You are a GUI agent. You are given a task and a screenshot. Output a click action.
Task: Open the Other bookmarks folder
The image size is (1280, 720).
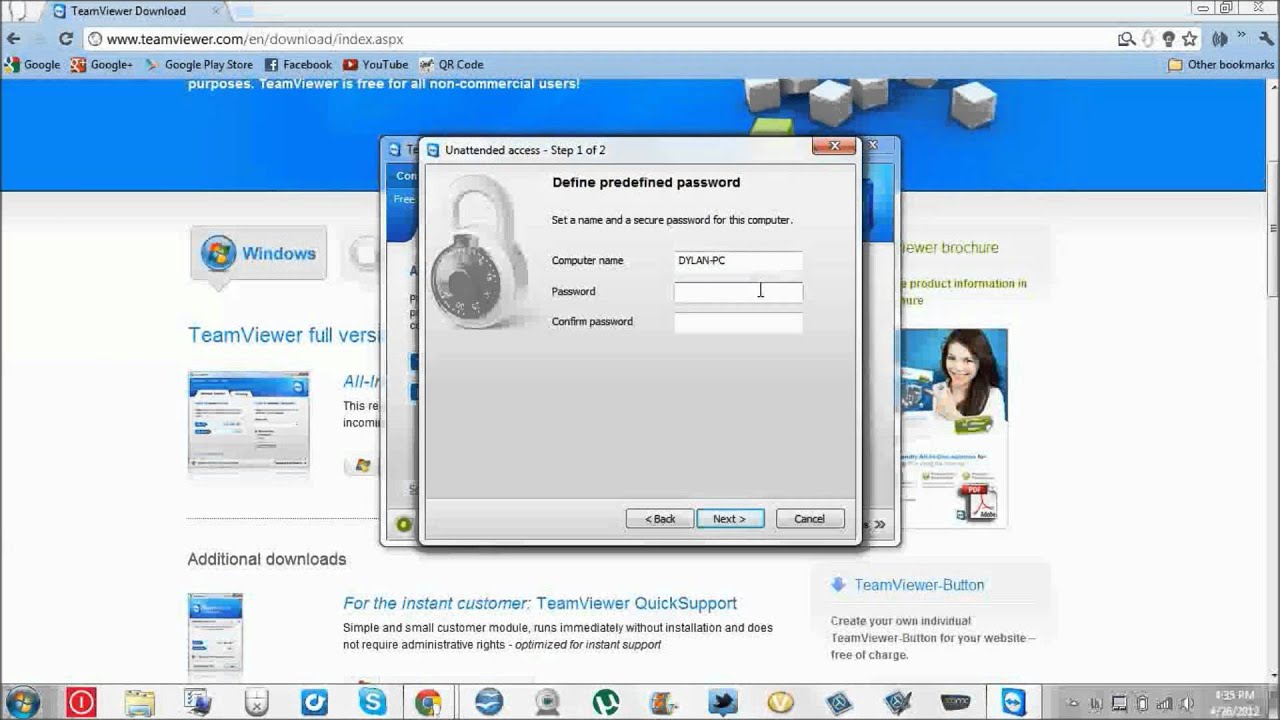(x=1222, y=64)
